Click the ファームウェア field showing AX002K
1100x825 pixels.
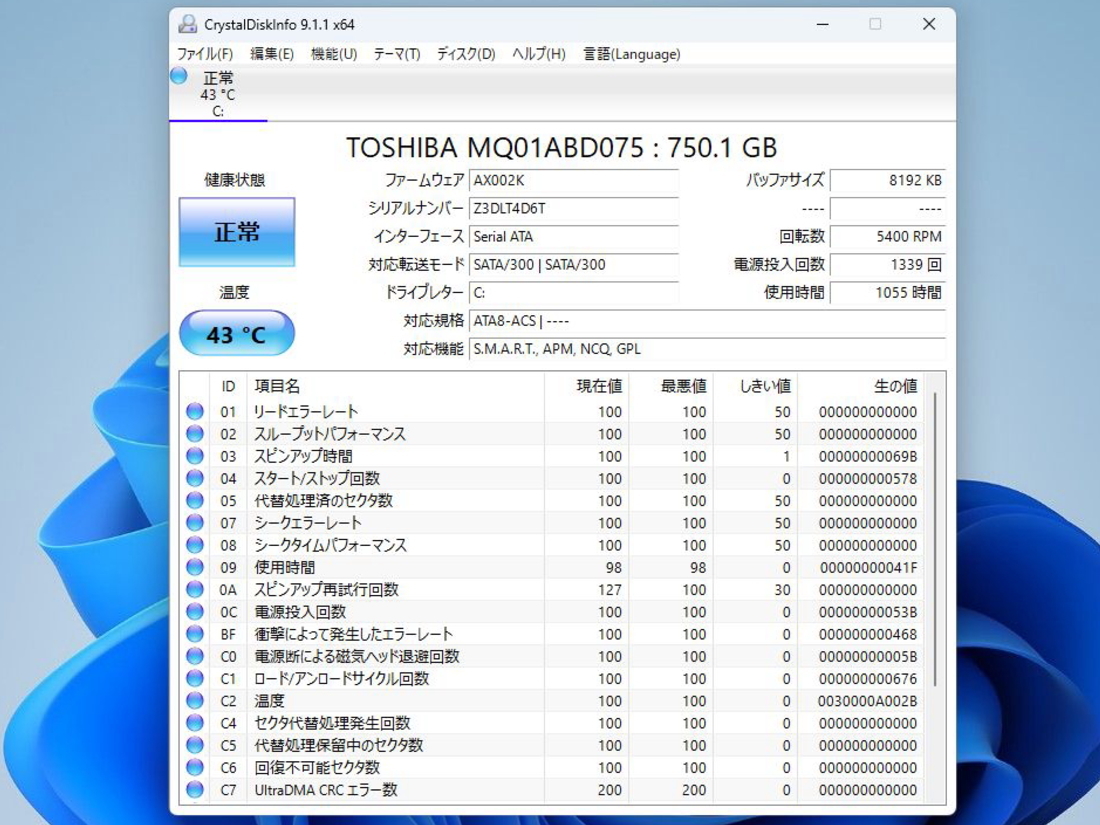(x=574, y=180)
